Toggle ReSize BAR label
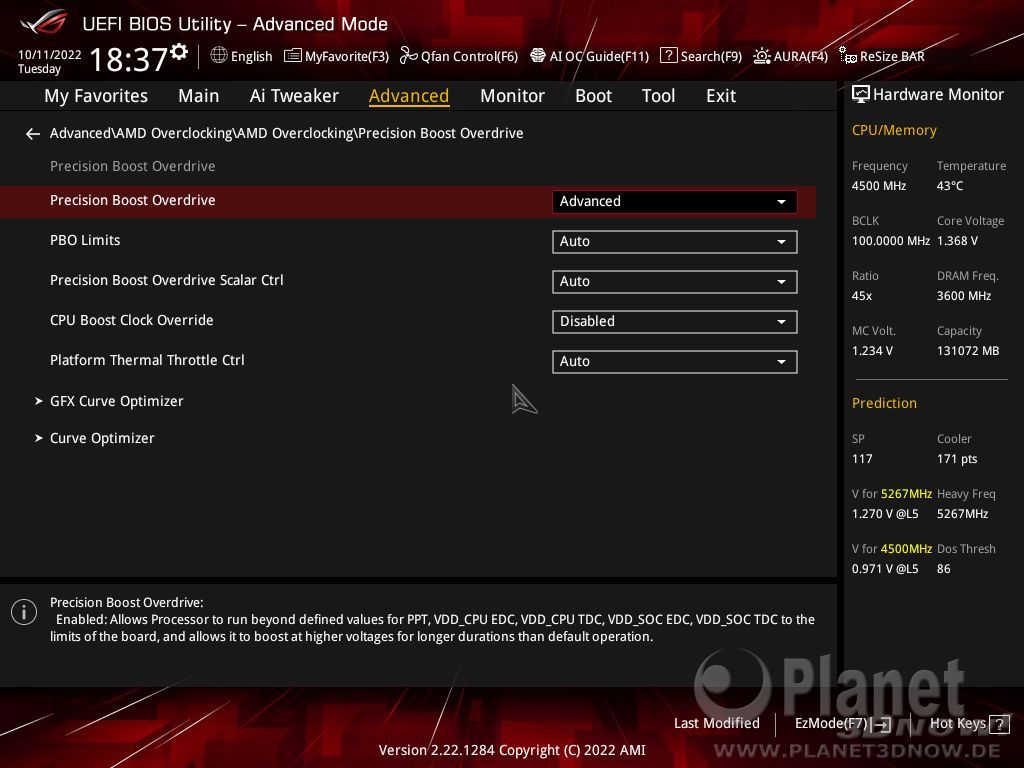 (x=892, y=56)
